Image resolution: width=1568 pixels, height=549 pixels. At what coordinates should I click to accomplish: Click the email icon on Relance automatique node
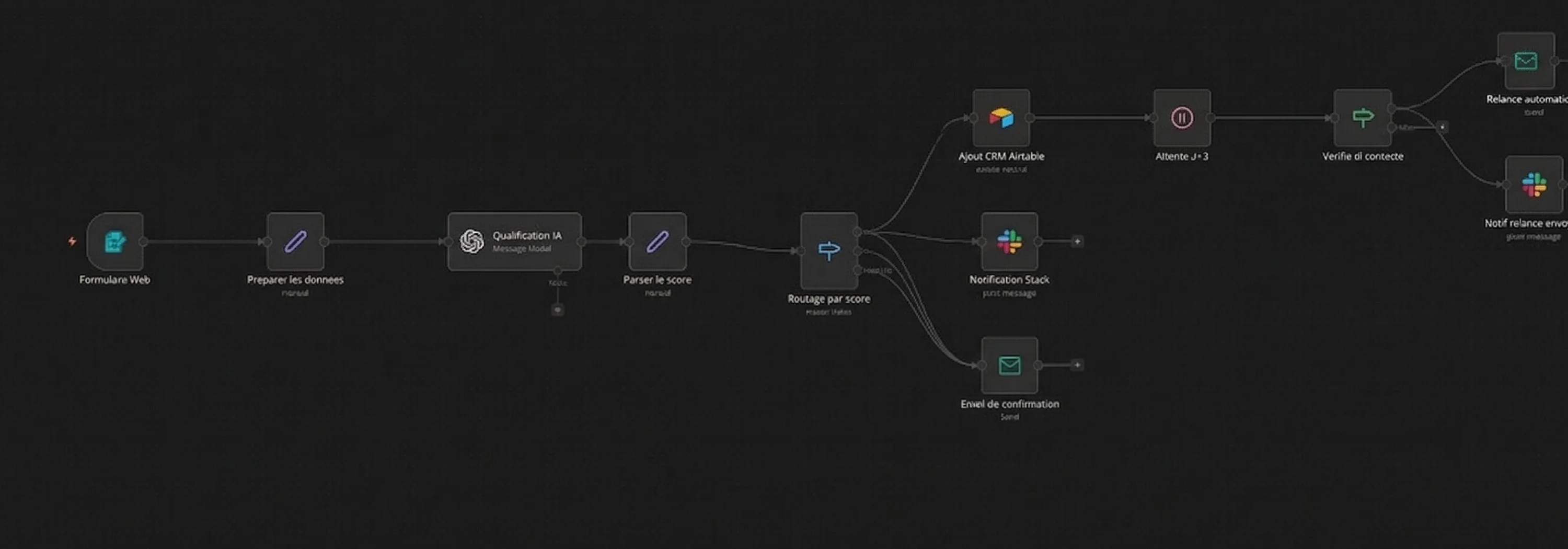point(1525,61)
